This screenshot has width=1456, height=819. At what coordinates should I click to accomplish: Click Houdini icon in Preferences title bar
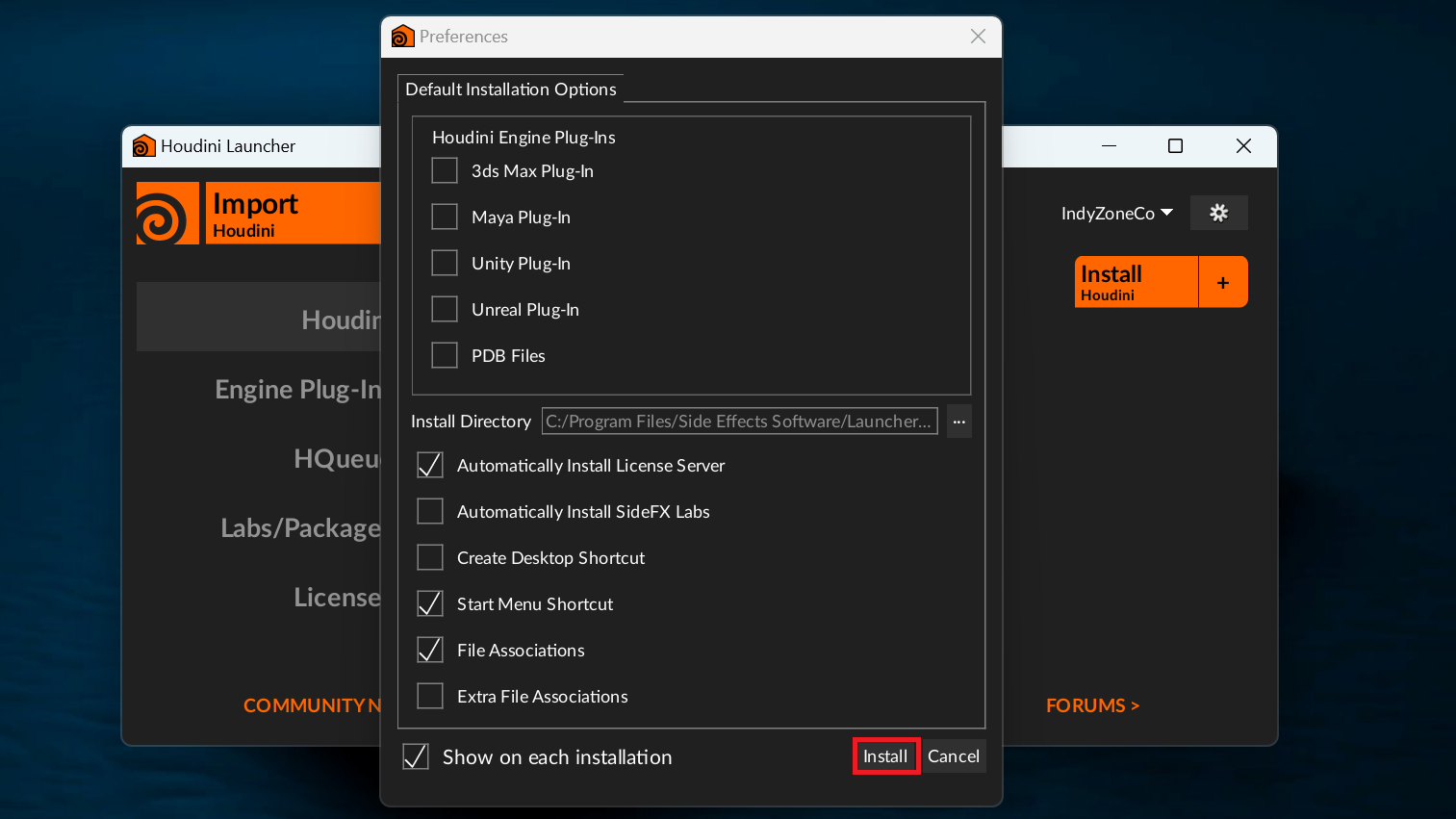coord(402,37)
